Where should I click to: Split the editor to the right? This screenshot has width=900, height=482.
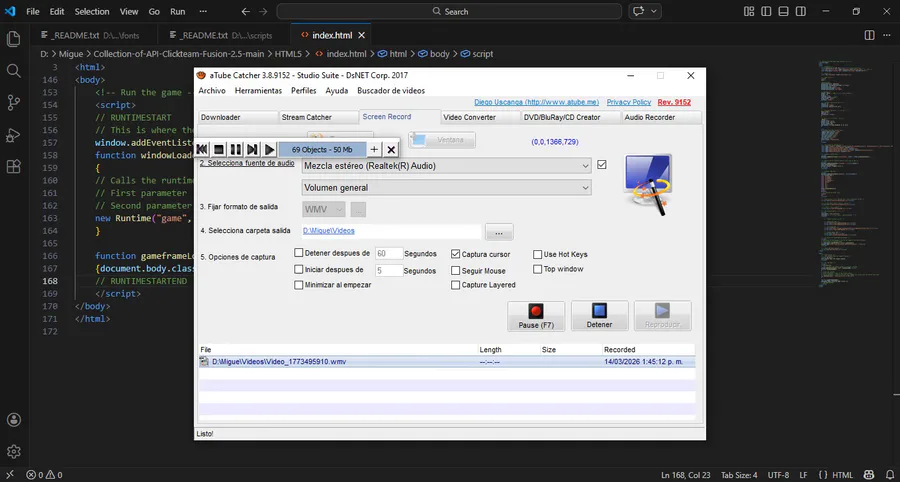coord(870,35)
